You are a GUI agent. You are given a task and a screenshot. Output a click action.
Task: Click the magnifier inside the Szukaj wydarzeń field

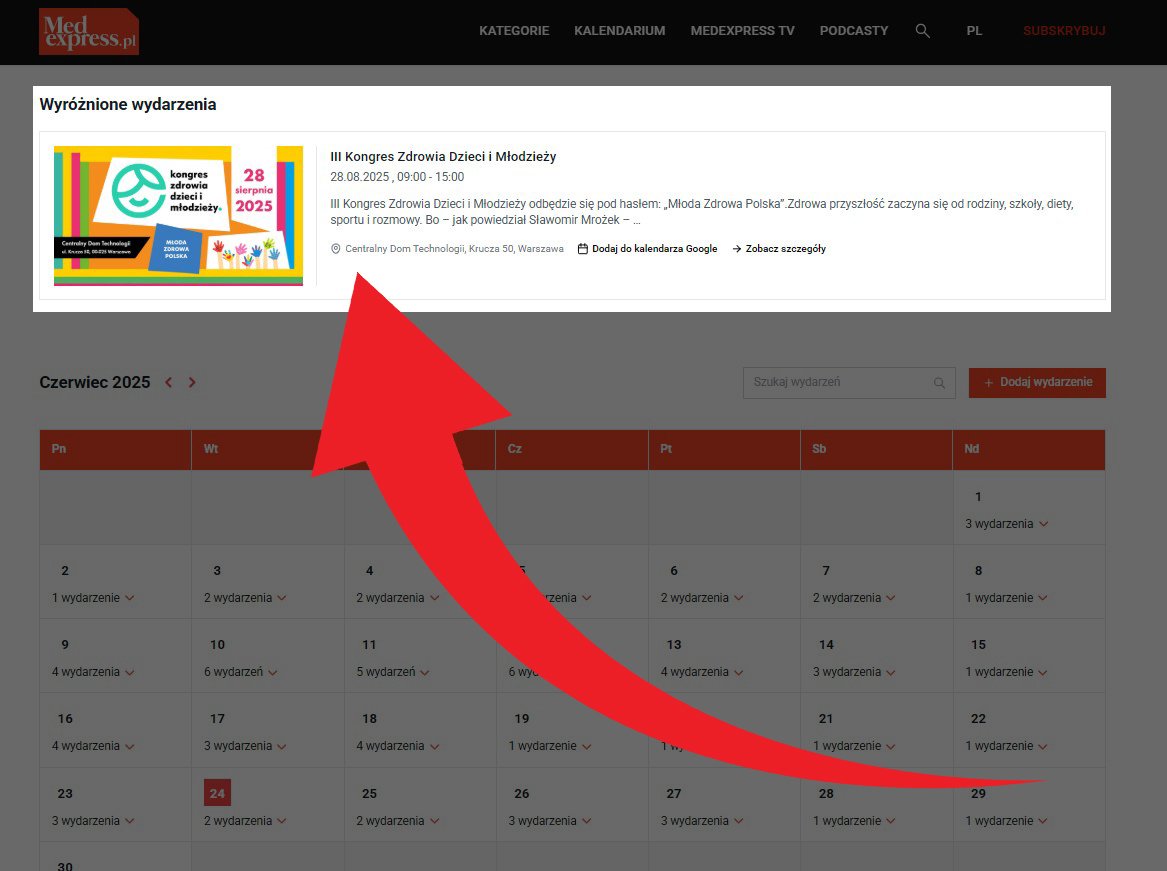tap(939, 383)
